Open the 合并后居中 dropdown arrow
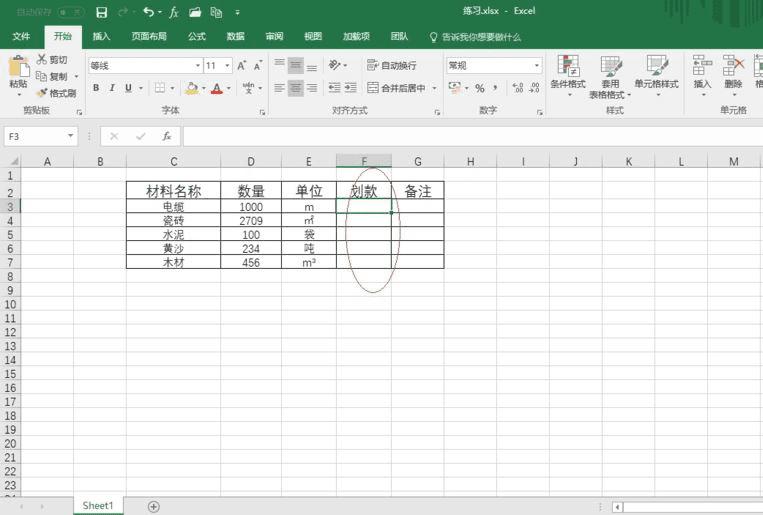This screenshot has width=763, height=515. [435, 88]
